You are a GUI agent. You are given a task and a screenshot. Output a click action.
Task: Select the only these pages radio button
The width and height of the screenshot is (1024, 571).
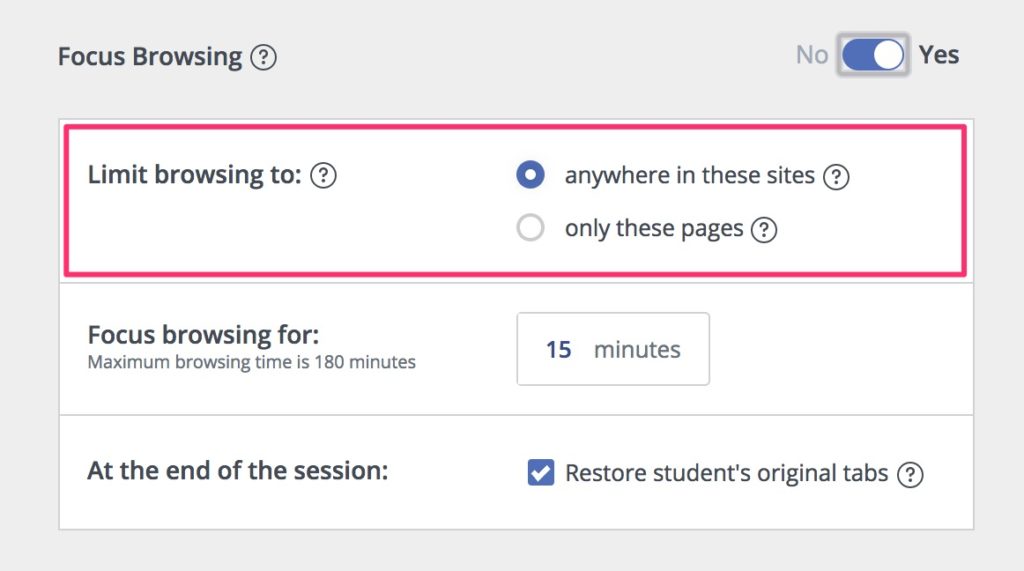tap(530, 228)
